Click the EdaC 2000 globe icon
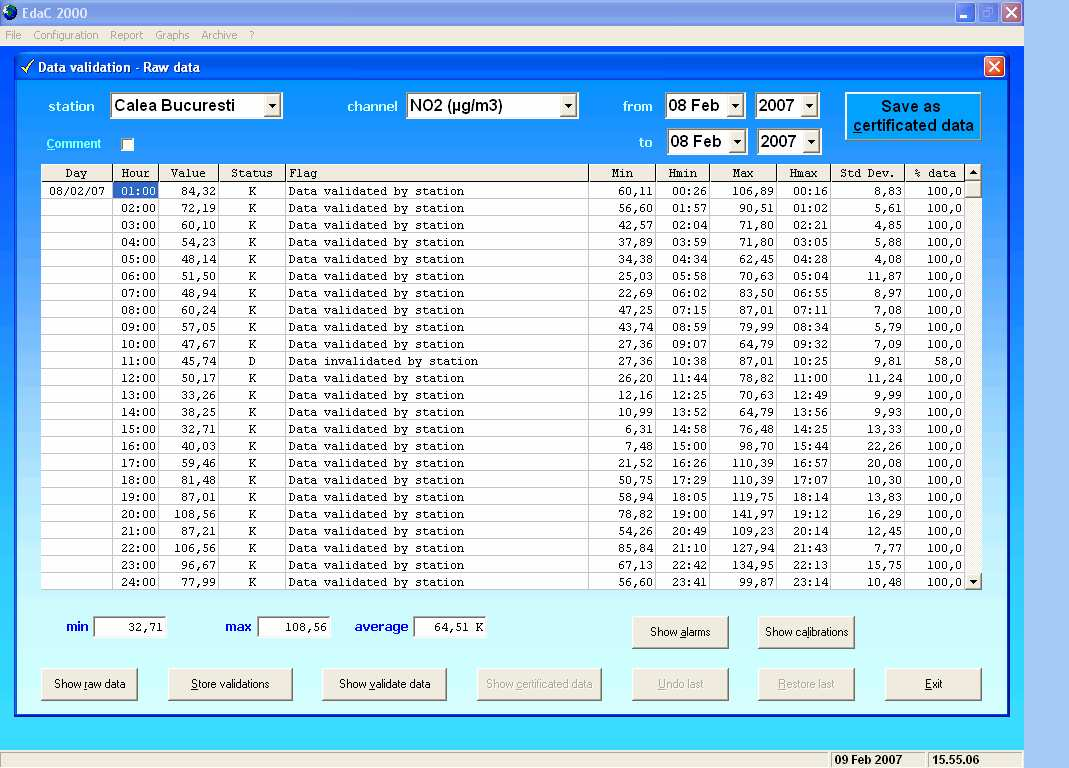1069x768 pixels. tap(10, 12)
